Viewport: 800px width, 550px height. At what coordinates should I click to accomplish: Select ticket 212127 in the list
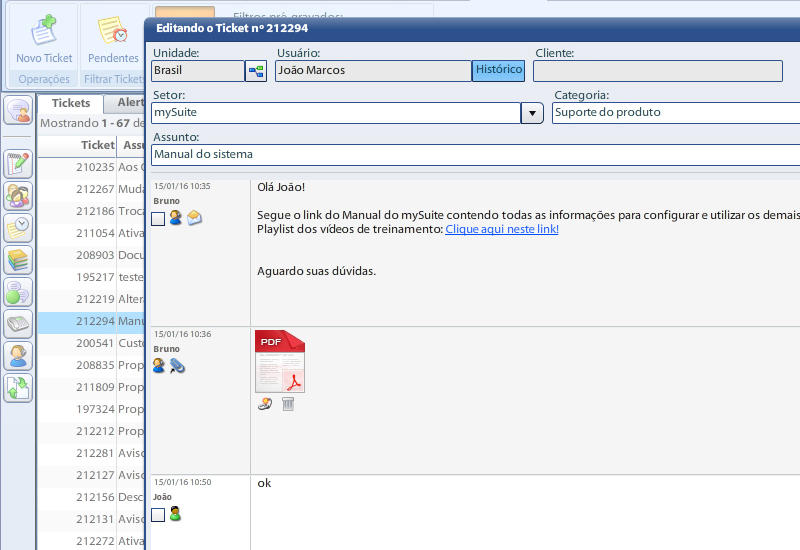pos(92,475)
